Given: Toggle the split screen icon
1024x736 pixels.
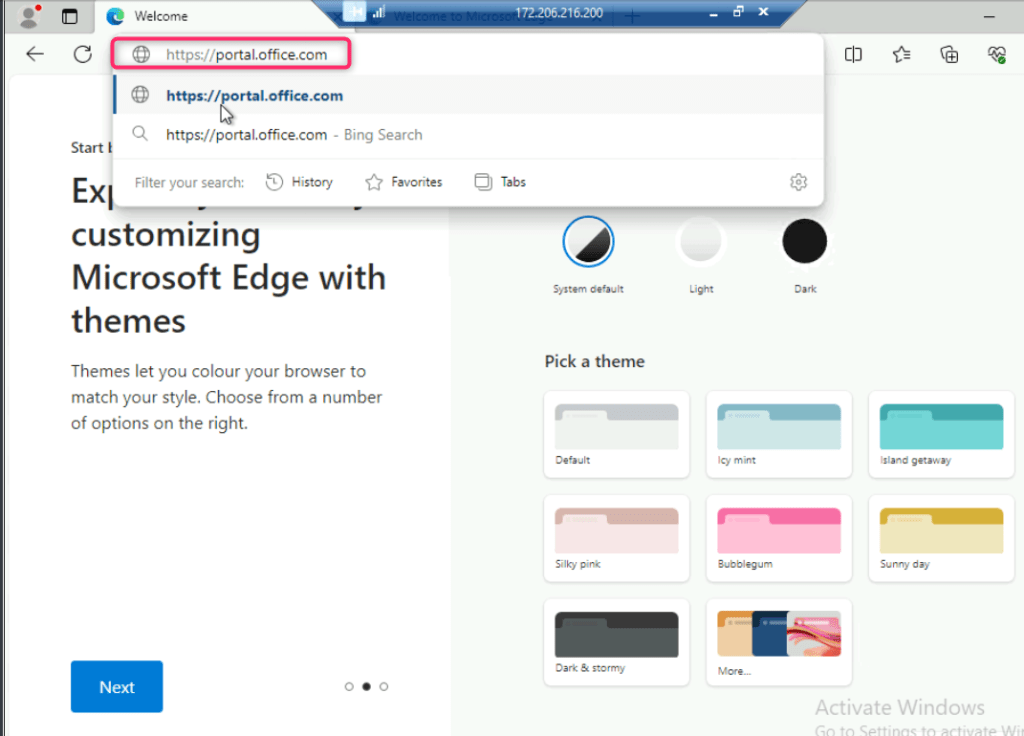Looking at the screenshot, I should point(853,55).
